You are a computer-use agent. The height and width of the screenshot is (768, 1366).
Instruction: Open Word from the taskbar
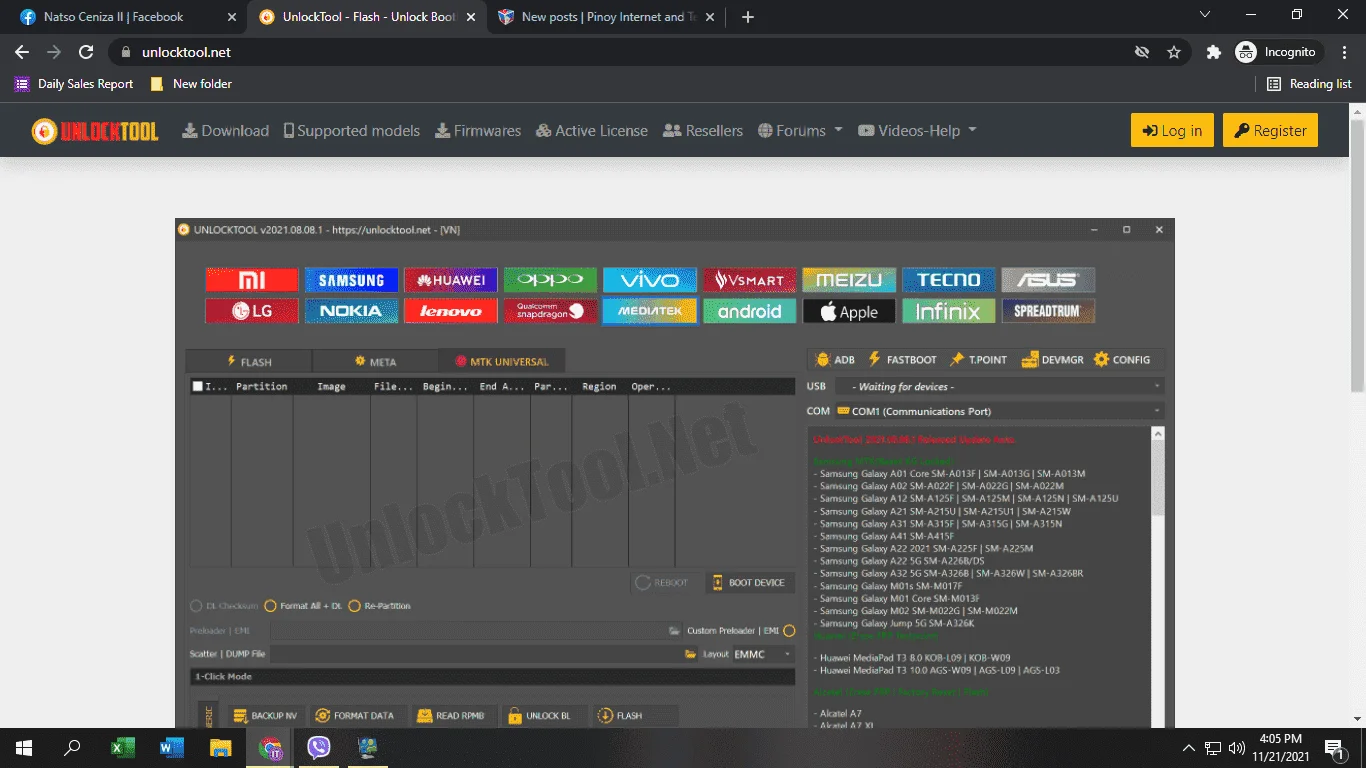171,747
